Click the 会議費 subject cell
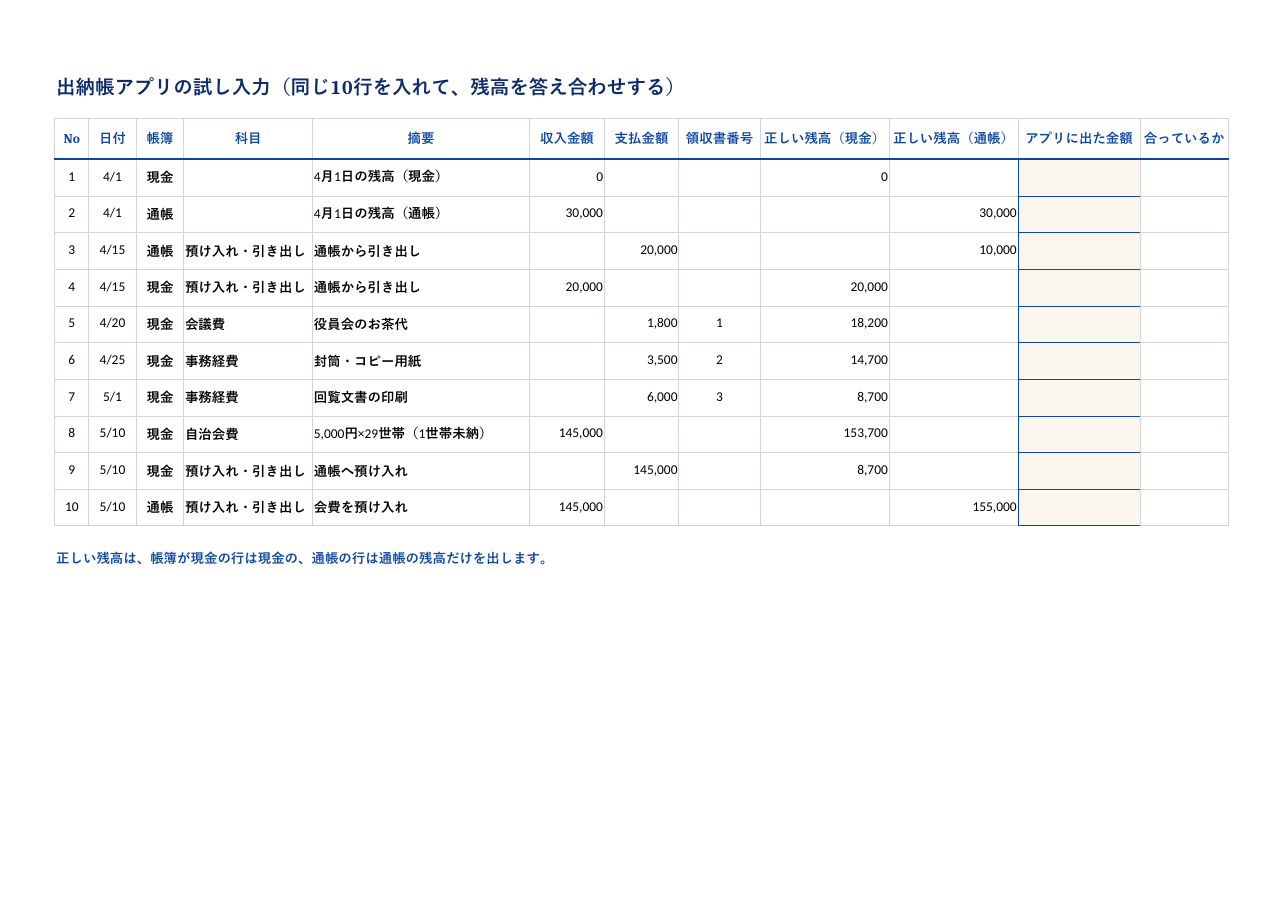The width and height of the screenshot is (1287, 910). (248, 324)
